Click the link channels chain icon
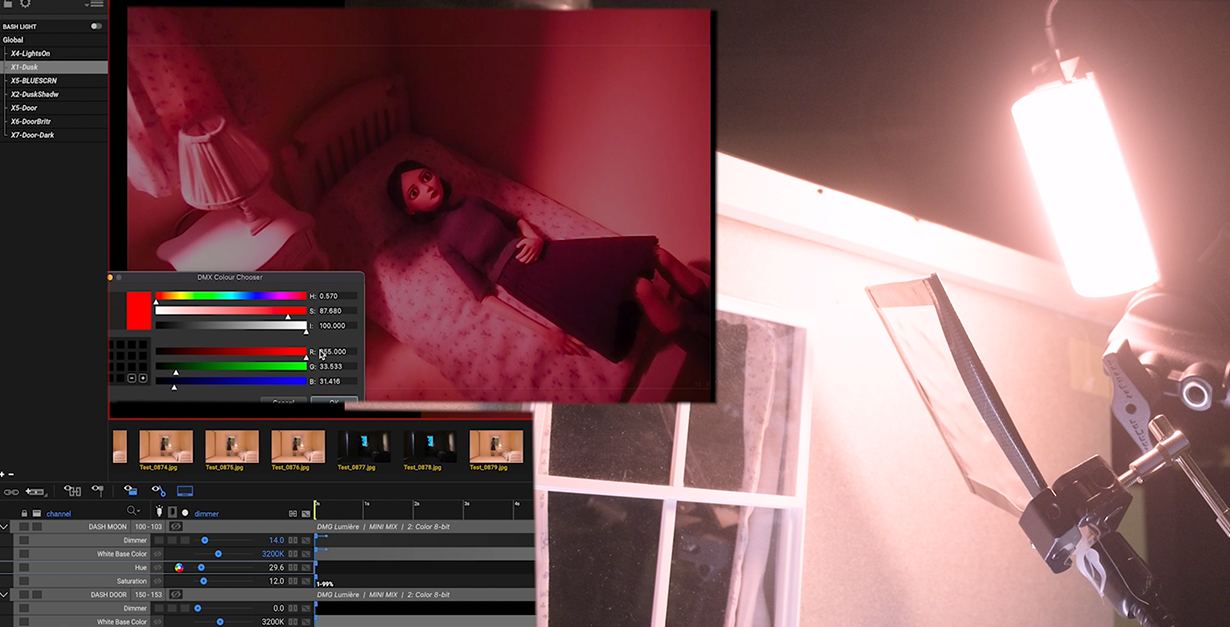This screenshot has height=627, width=1230. click(11, 491)
